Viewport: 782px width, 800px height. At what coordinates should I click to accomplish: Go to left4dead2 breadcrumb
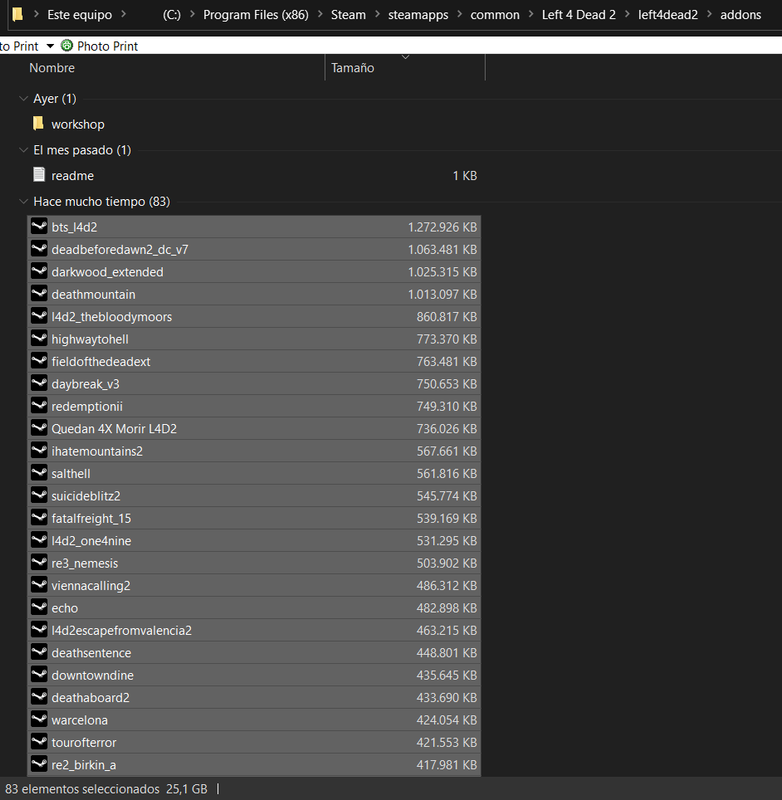(x=668, y=15)
